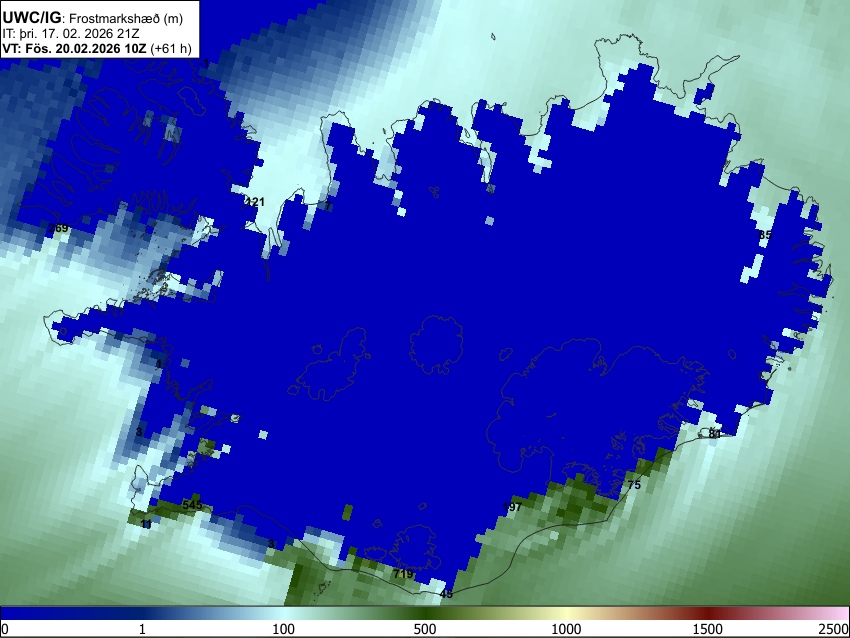Click the map value 545

point(192,505)
